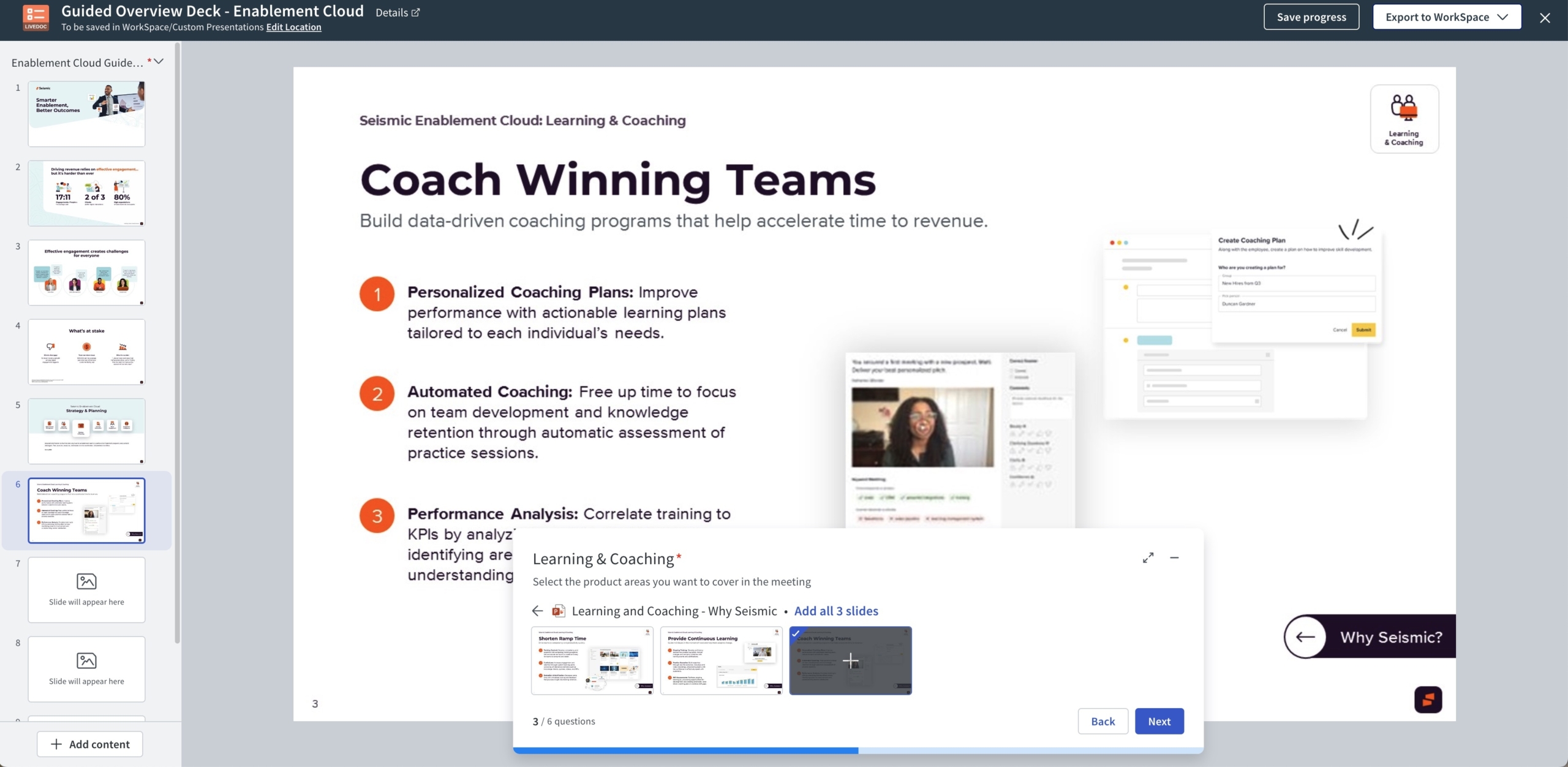1568x767 pixels.
Task: Click Guided Overview Deck title text
Action: point(213,11)
